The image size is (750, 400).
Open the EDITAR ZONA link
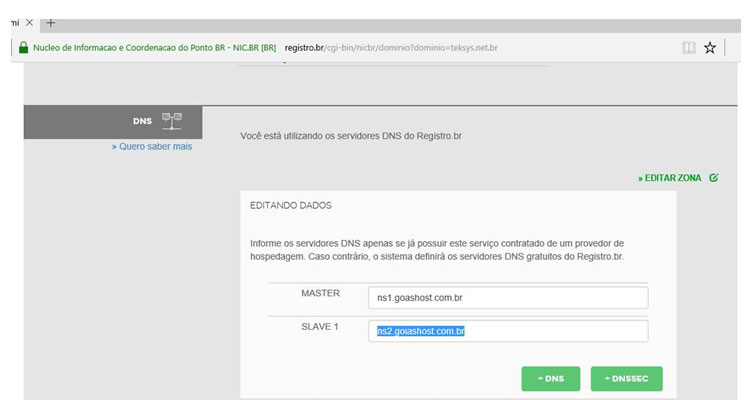click(672, 177)
